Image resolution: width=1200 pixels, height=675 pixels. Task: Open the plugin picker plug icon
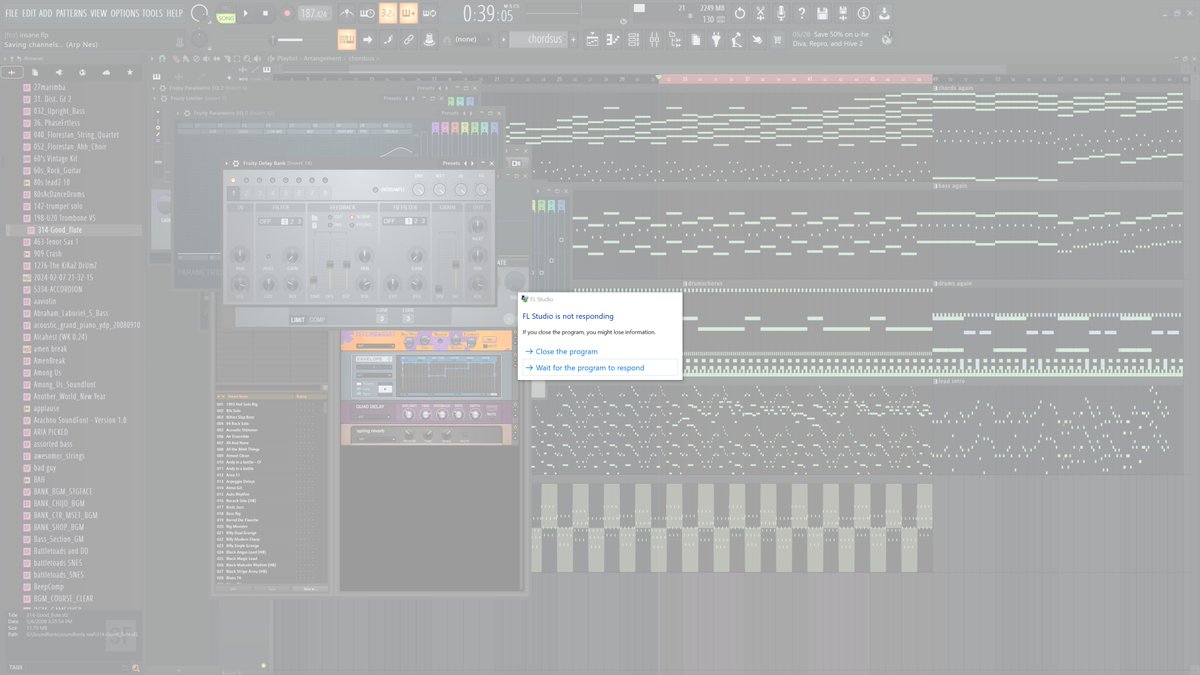tap(716, 39)
